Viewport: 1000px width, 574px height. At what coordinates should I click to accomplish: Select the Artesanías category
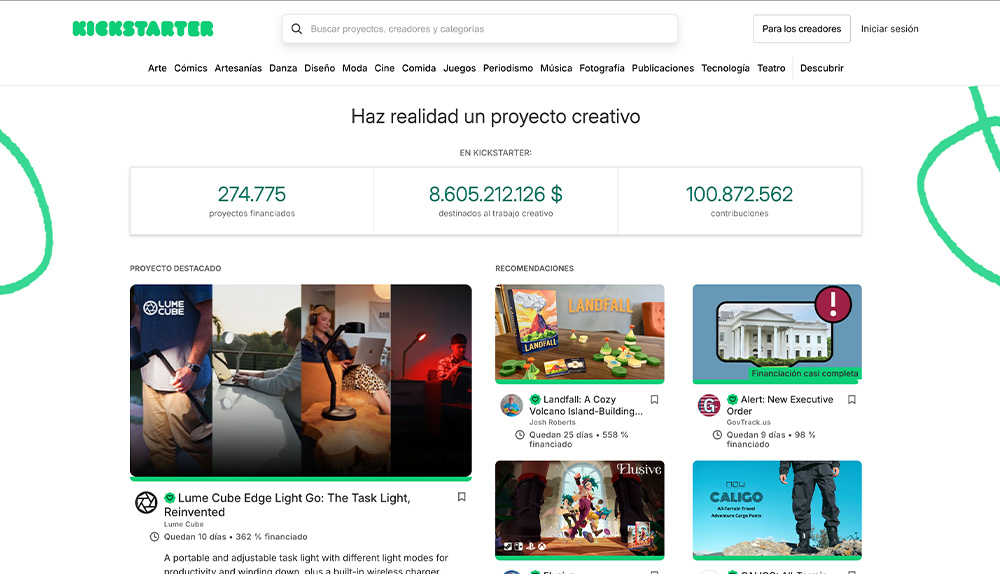(x=238, y=68)
